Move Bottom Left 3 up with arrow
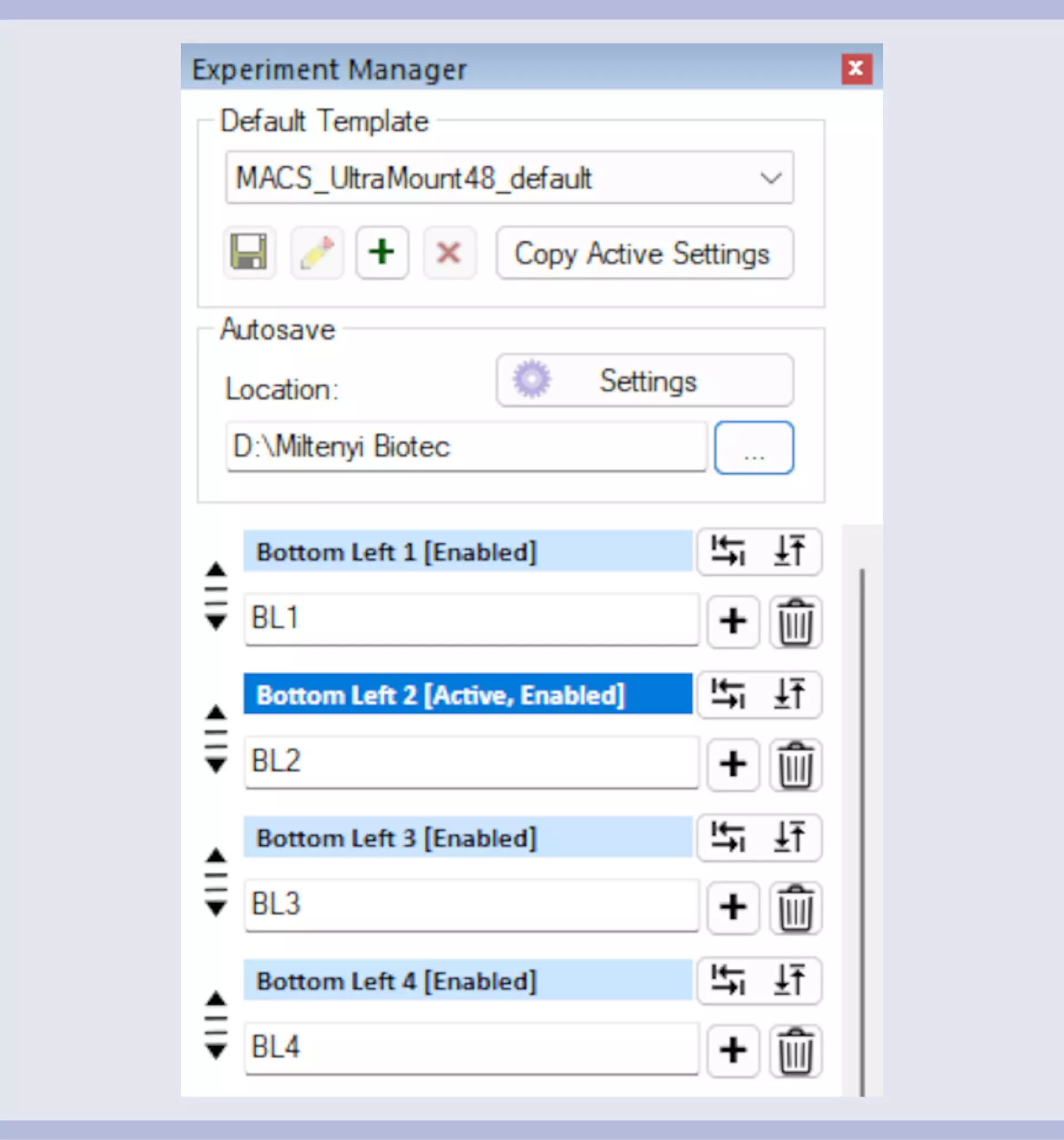The height and width of the screenshot is (1140, 1064). (x=216, y=856)
